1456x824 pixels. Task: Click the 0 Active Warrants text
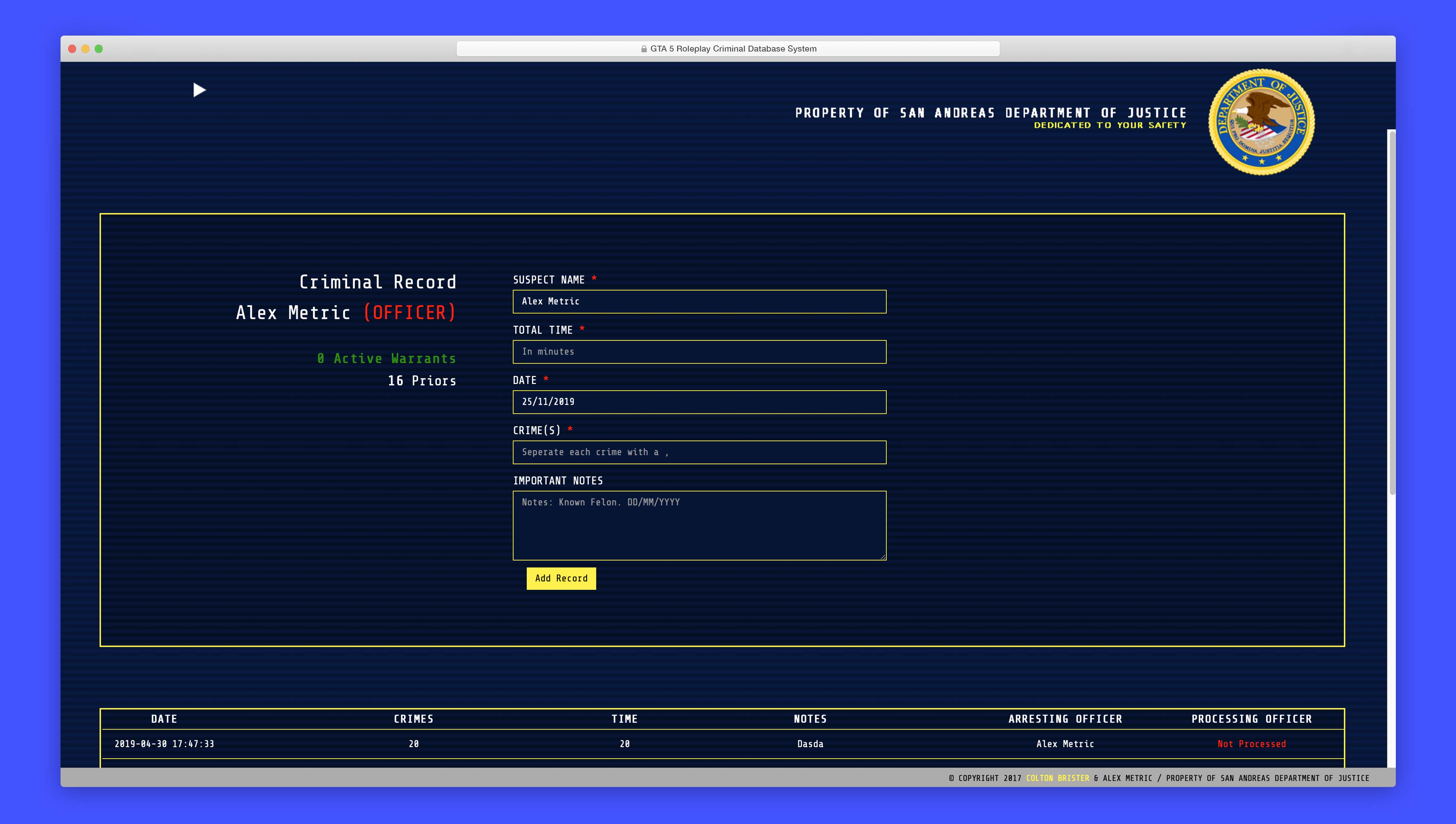[x=386, y=358]
